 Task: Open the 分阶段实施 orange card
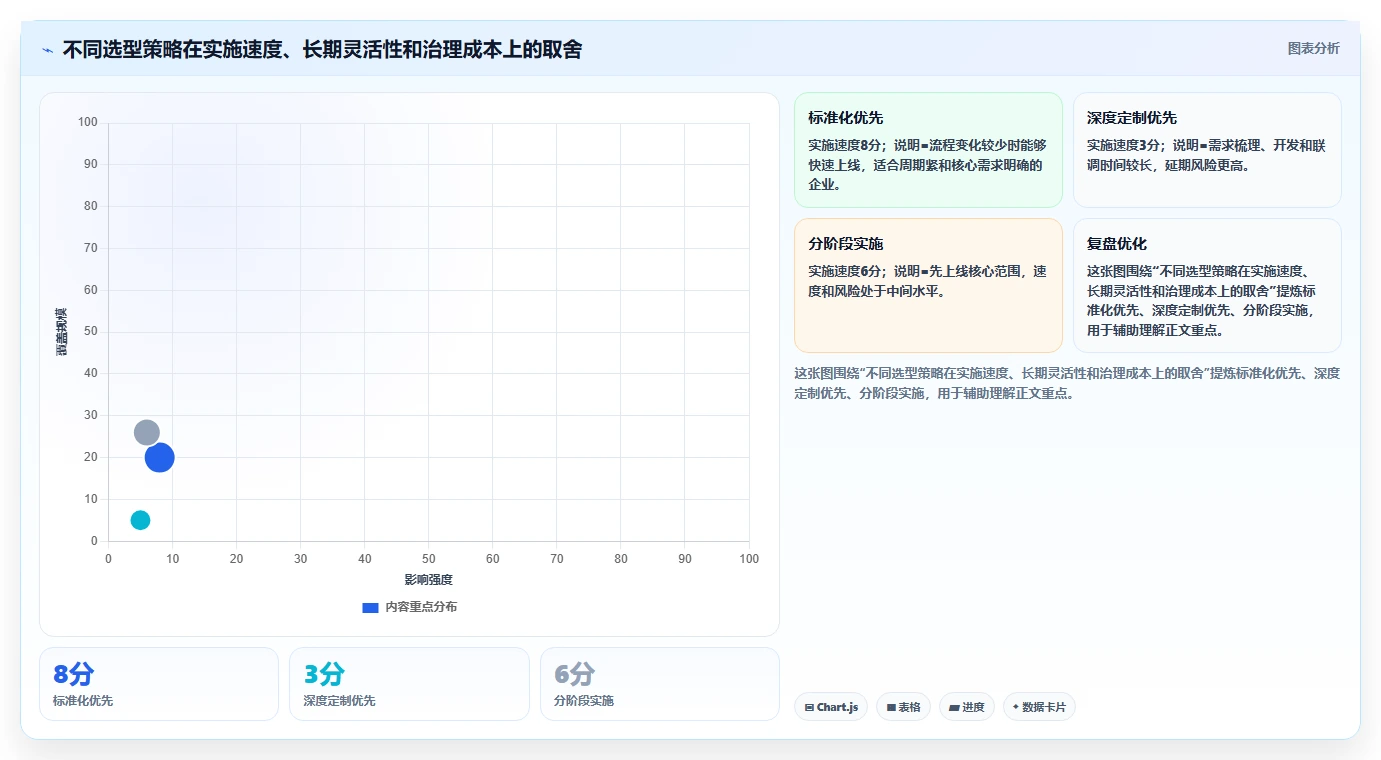[928, 286]
